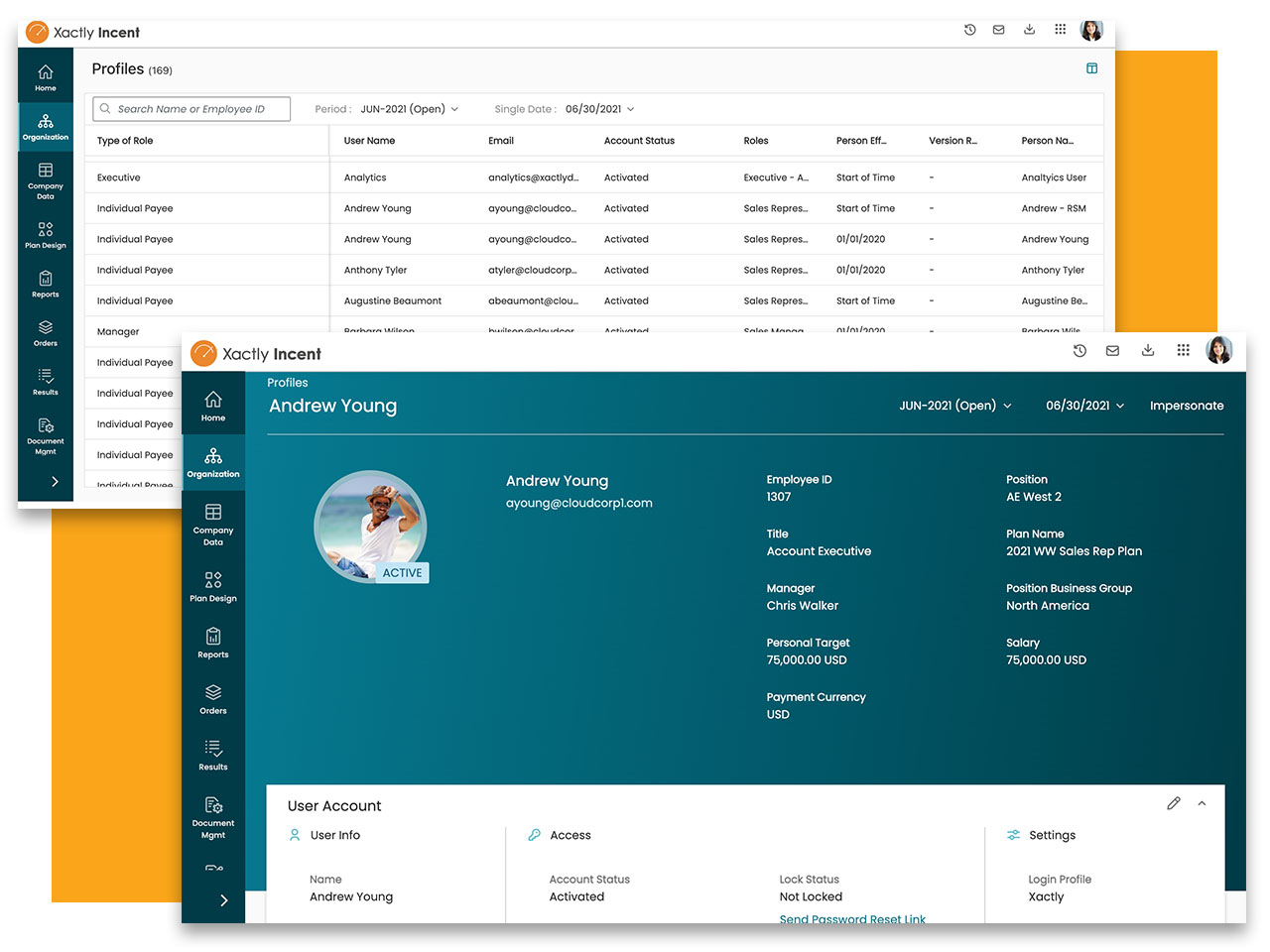The image size is (1270, 952).
Task: Click the history icon in the header
Action: click(1080, 350)
